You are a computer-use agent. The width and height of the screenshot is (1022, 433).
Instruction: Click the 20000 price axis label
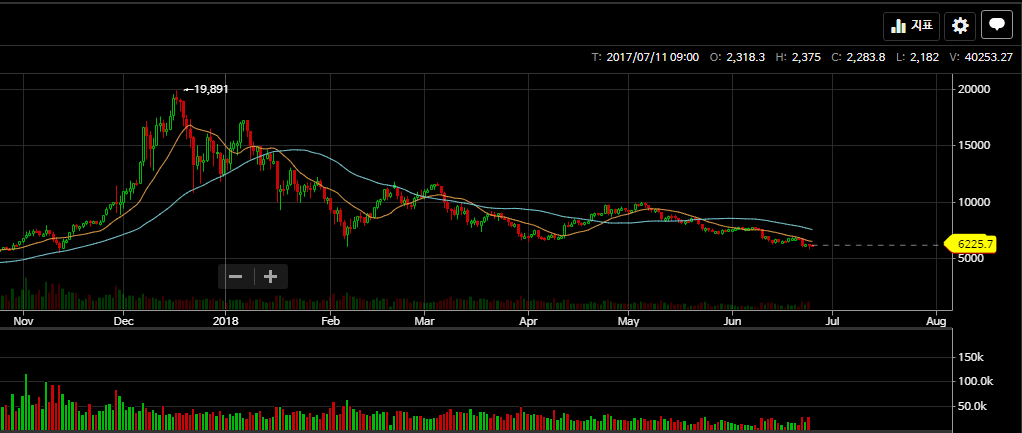tap(975, 89)
